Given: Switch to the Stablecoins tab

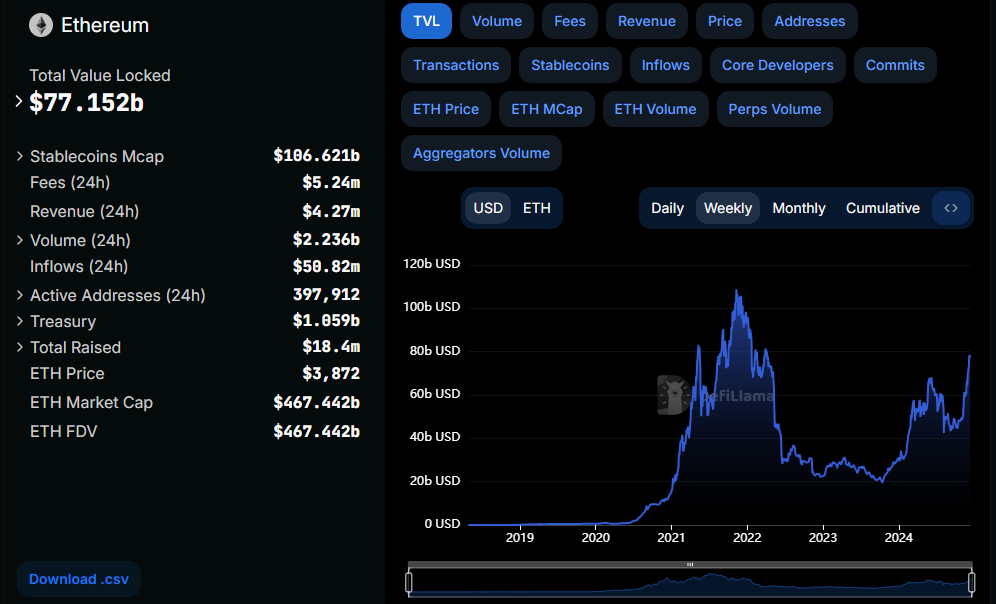Looking at the screenshot, I should tap(570, 65).
